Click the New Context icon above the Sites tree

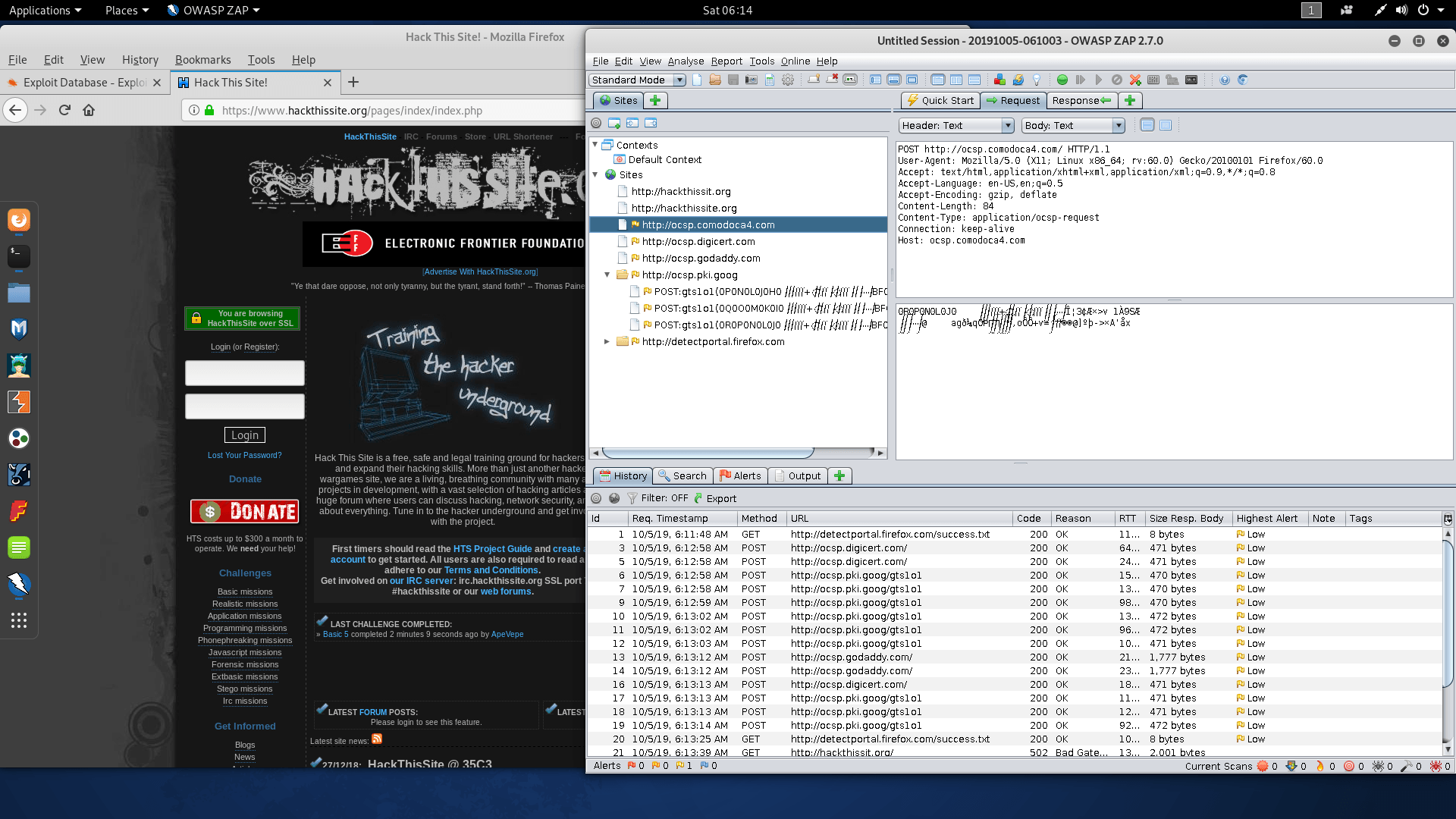point(614,123)
